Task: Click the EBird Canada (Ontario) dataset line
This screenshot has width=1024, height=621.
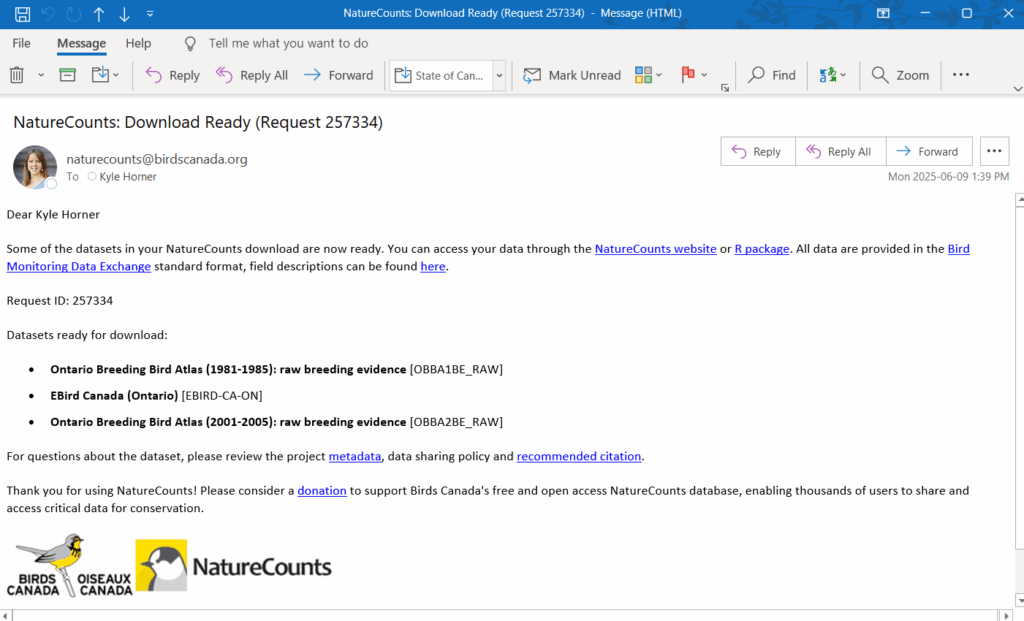Action: (156, 396)
